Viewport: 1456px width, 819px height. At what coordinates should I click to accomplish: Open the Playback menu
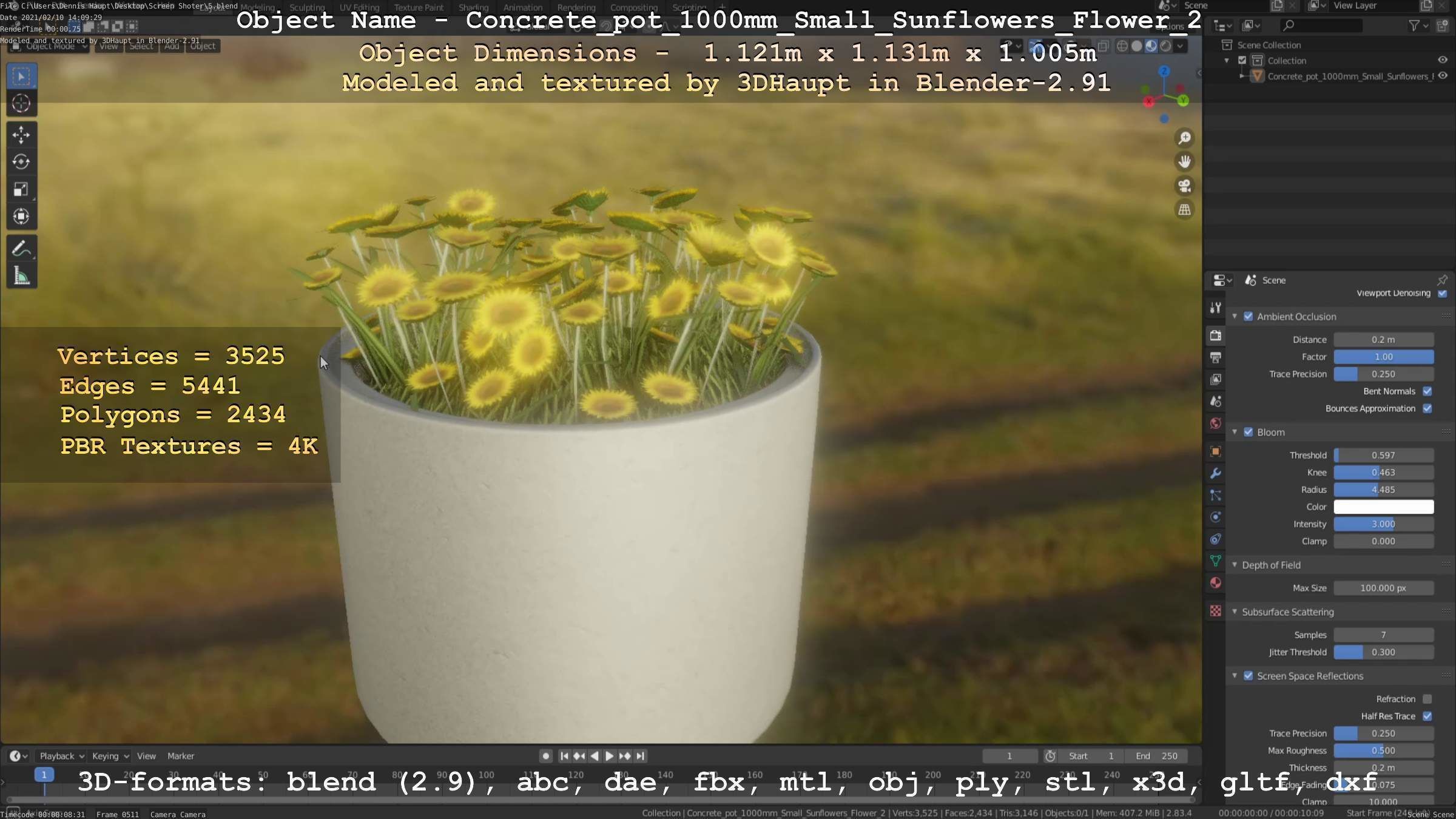point(61,756)
